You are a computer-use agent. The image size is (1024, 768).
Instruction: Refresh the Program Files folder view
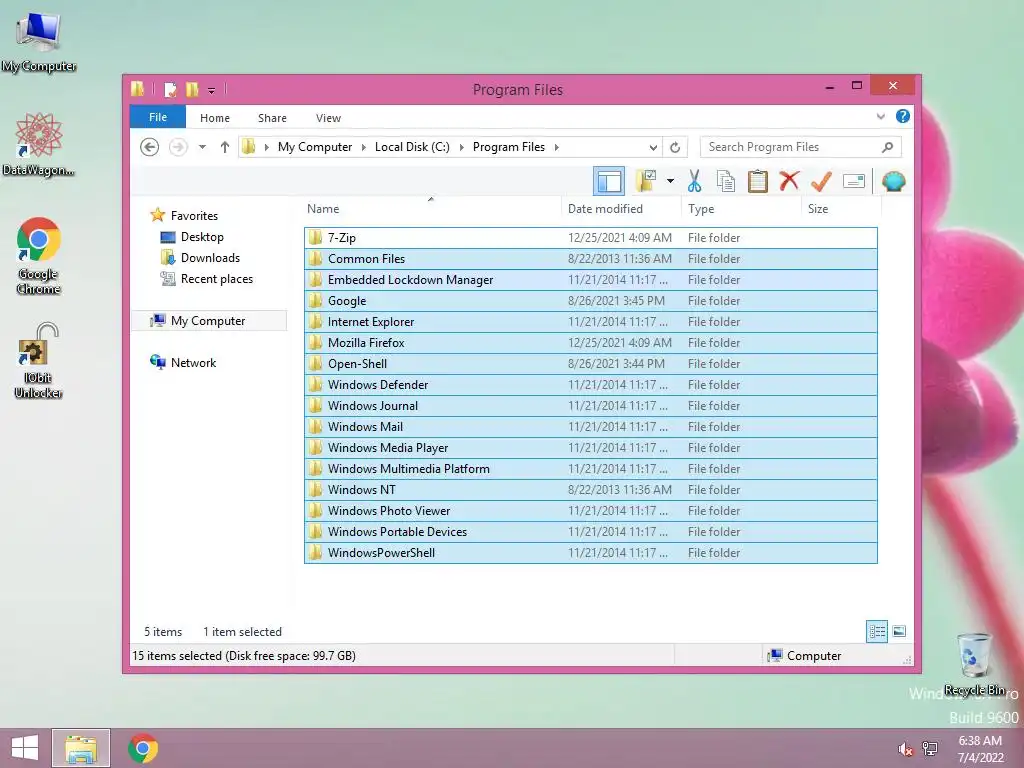pyautogui.click(x=675, y=148)
